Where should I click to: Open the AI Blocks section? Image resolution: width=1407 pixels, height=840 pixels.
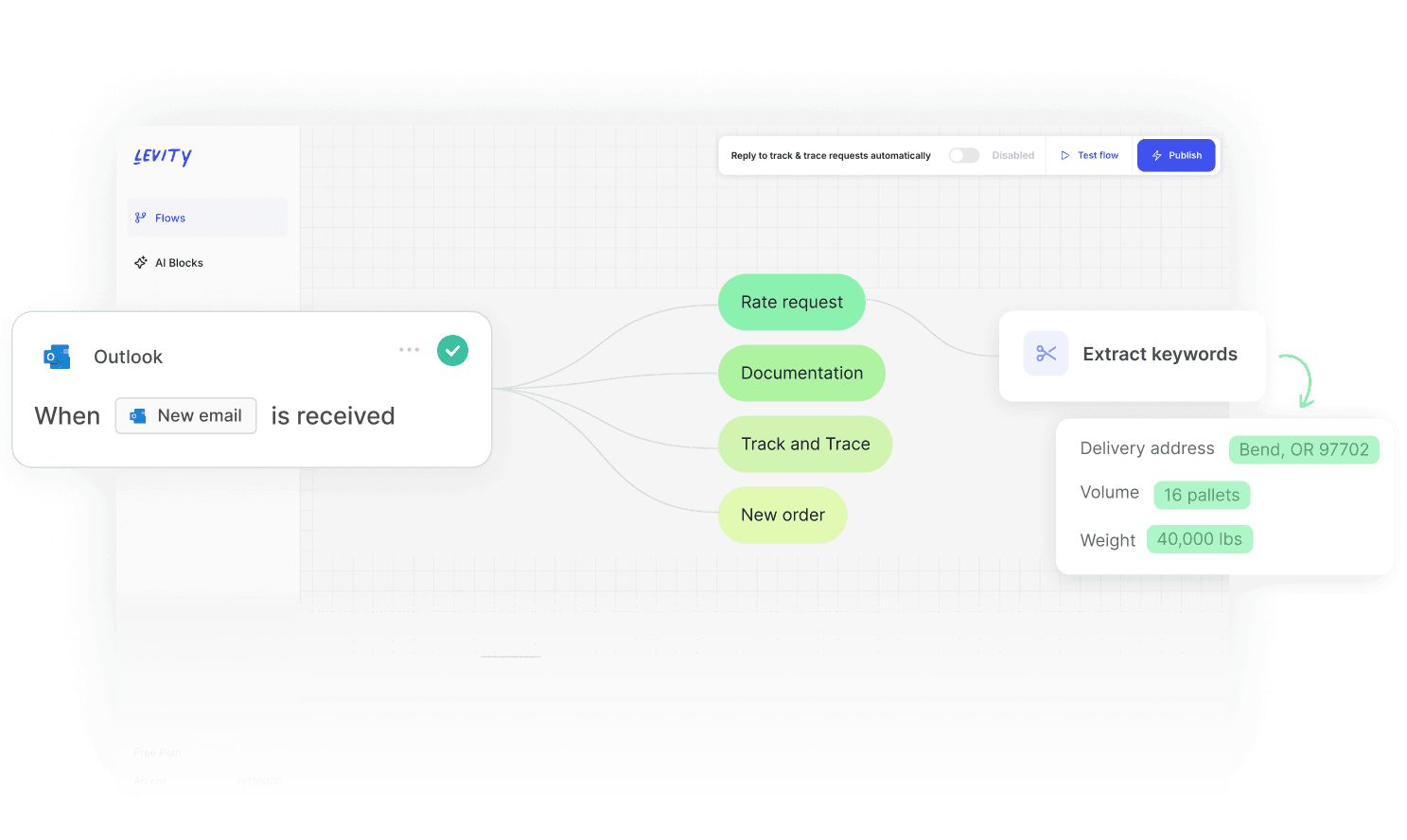point(178,262)
